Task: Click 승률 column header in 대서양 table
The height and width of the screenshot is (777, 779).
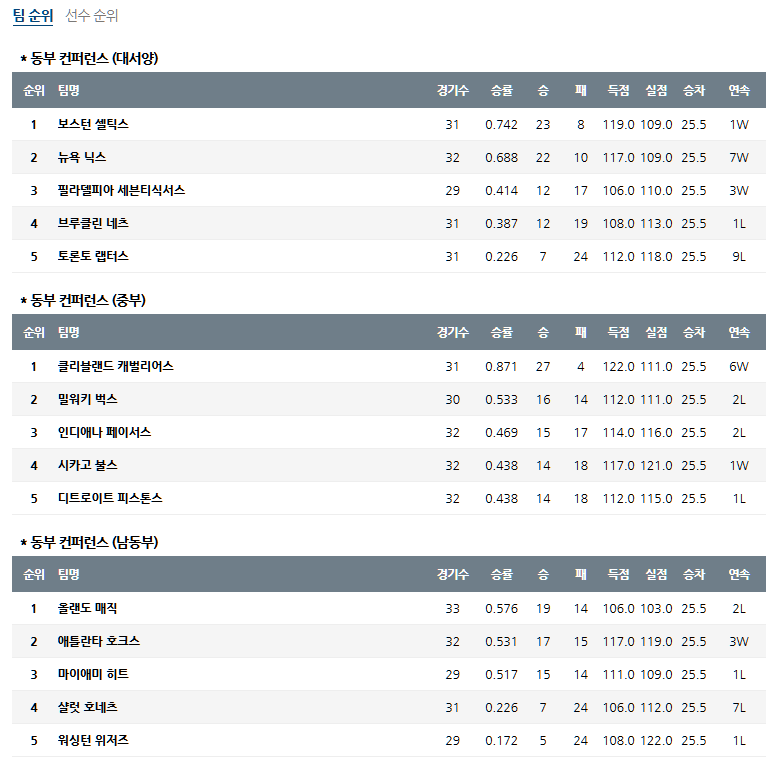Action: [501, 91]
